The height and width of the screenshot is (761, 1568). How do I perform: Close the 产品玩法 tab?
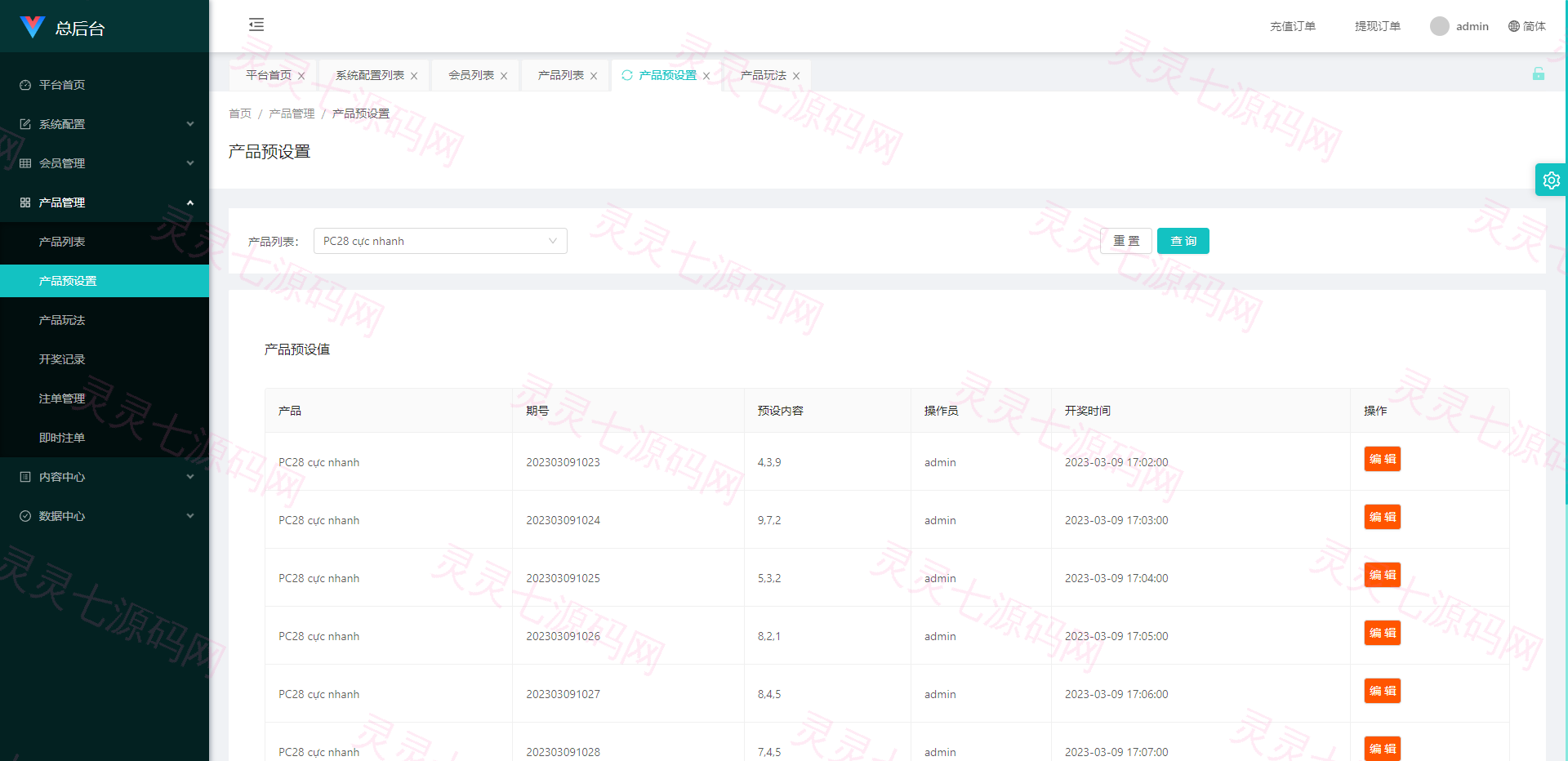[x=796, y=76]
